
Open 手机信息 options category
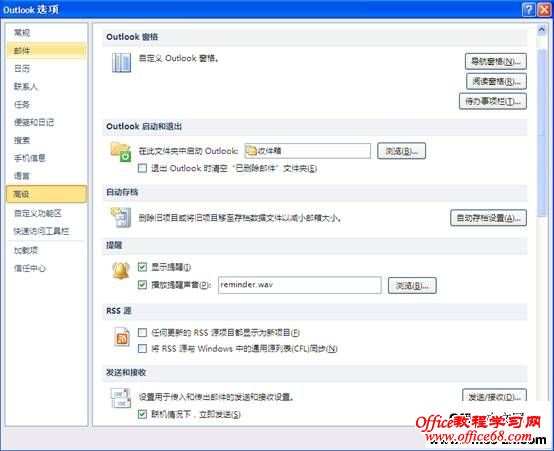click(x=46, y=158)
